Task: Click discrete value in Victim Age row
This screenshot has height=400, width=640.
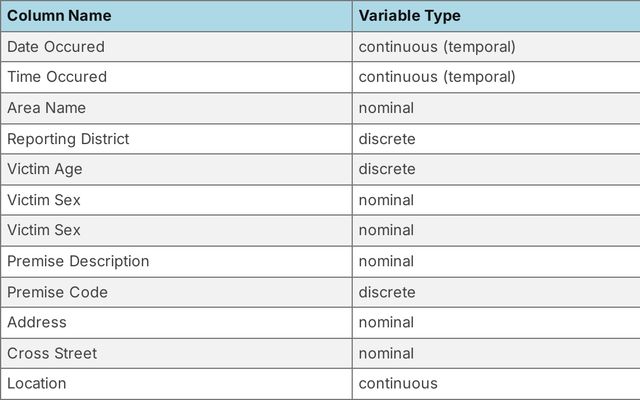Action: point(387,169)
